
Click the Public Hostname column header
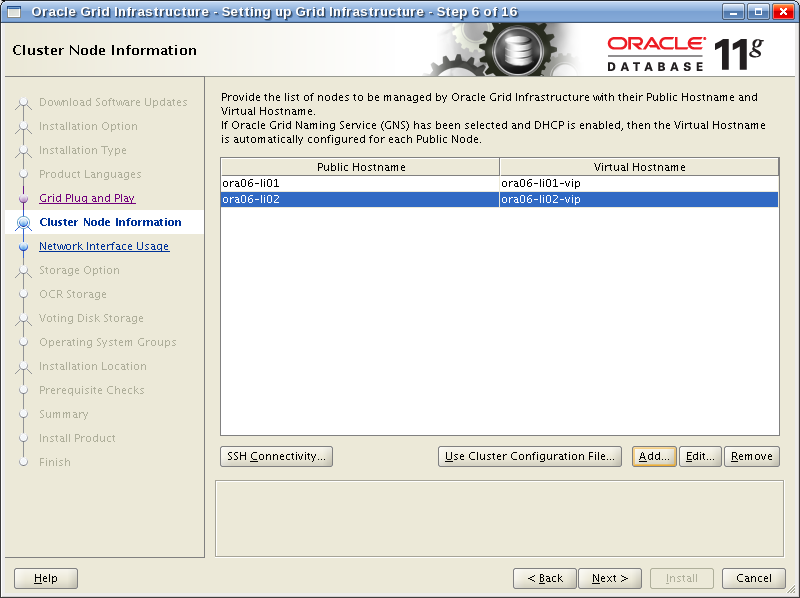[x=360, y=167]
